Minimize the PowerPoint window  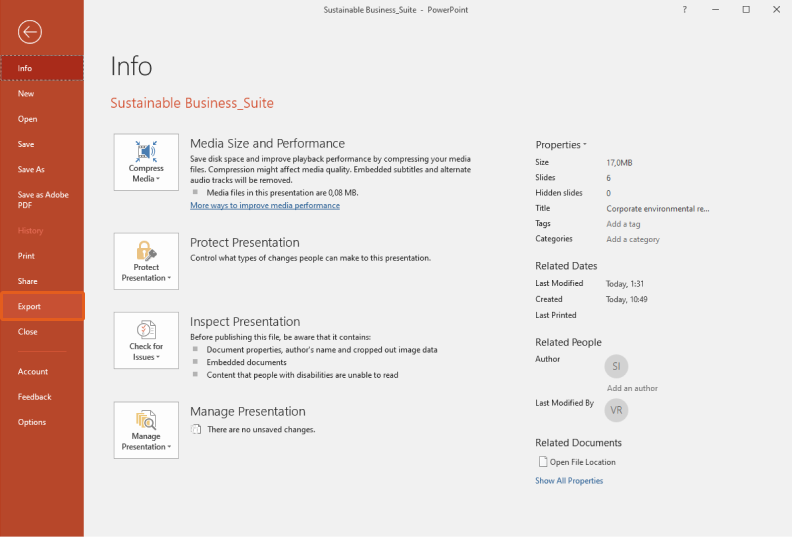pyautogui.click(x=715, y=10)
